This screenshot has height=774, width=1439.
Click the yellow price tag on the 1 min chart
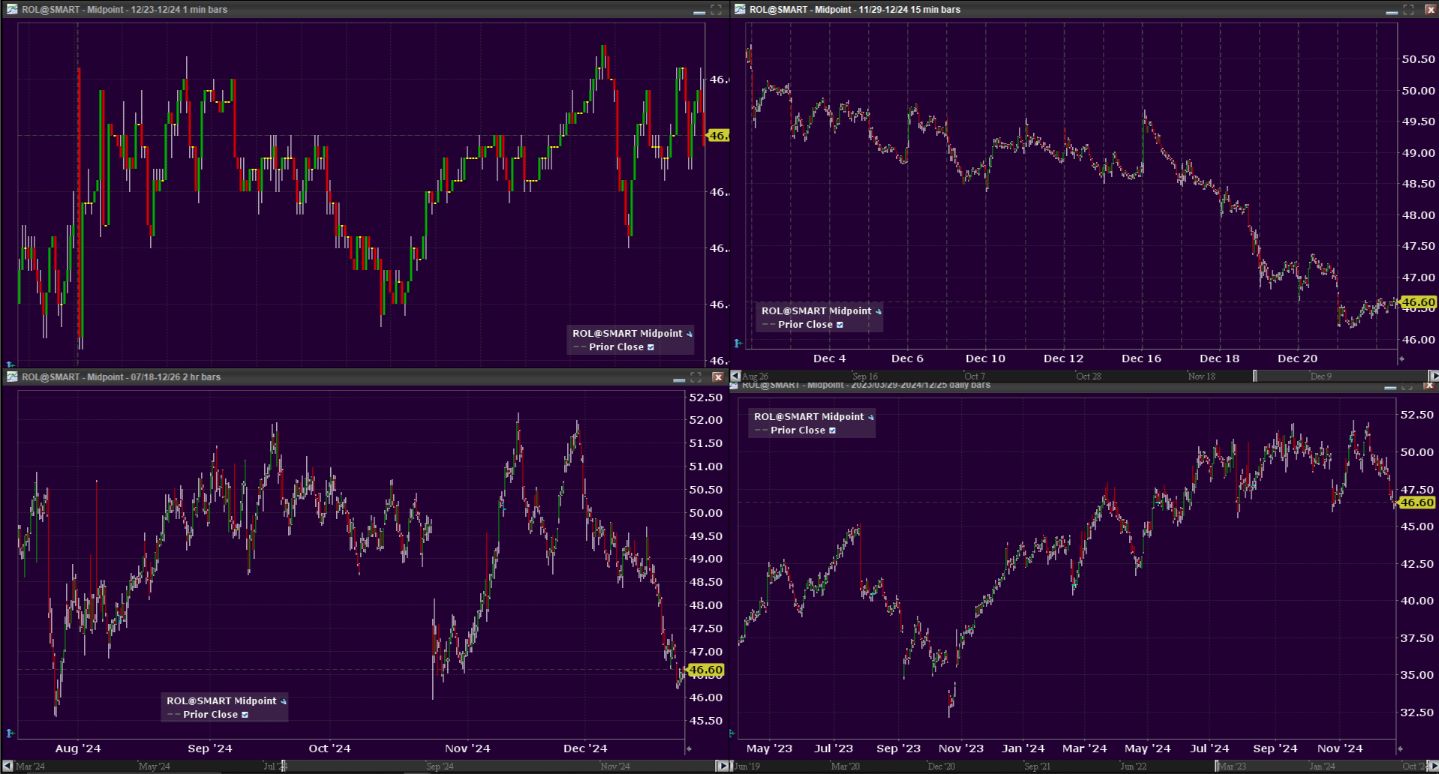tap(718, 135)
